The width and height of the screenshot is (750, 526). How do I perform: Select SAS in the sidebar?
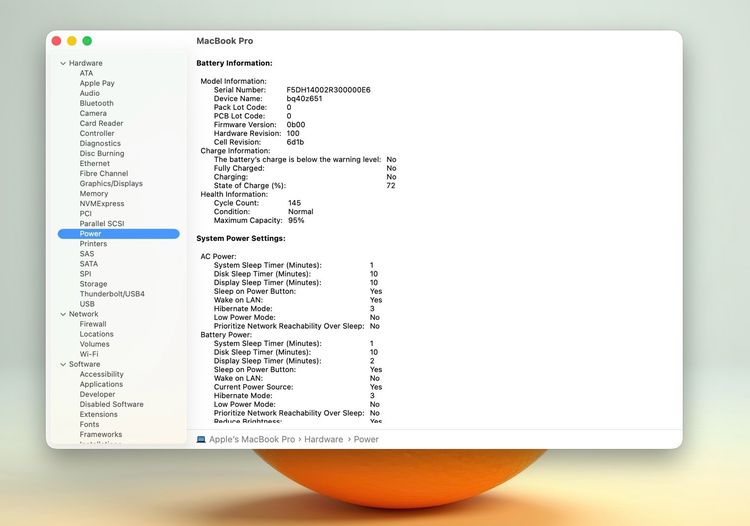click(87, 254)
